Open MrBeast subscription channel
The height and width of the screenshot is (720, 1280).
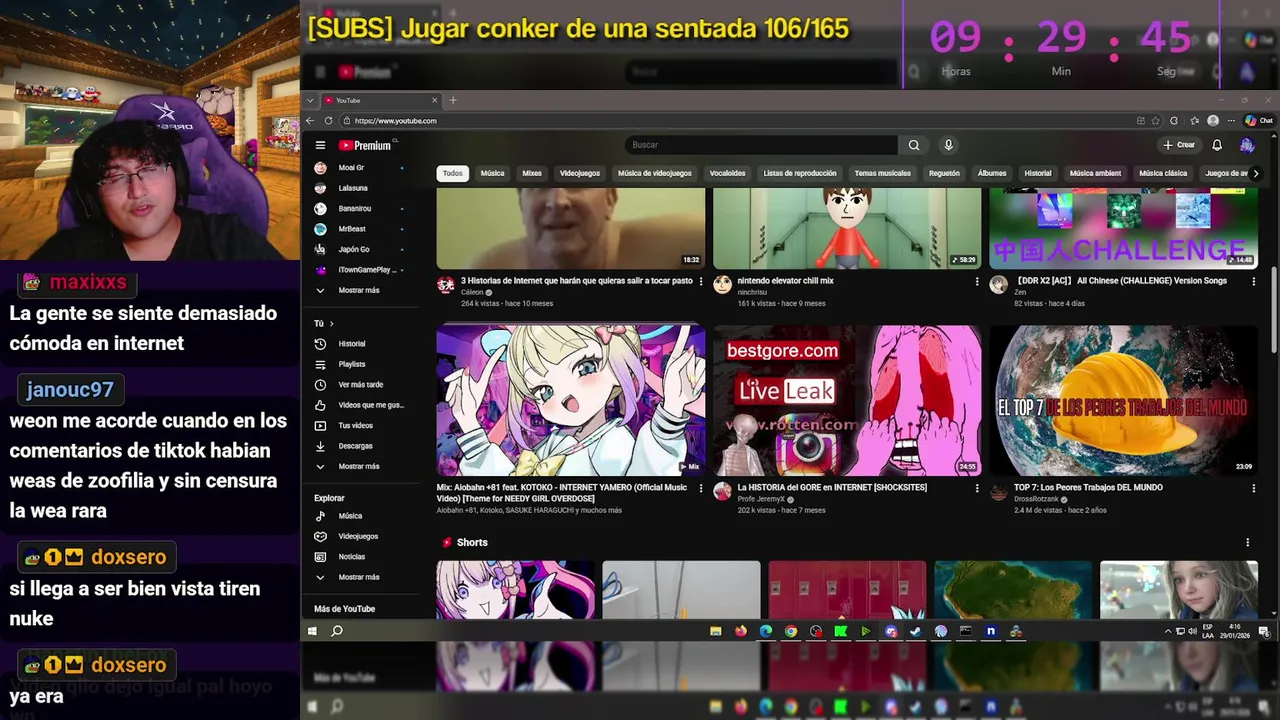pos(350,229)
